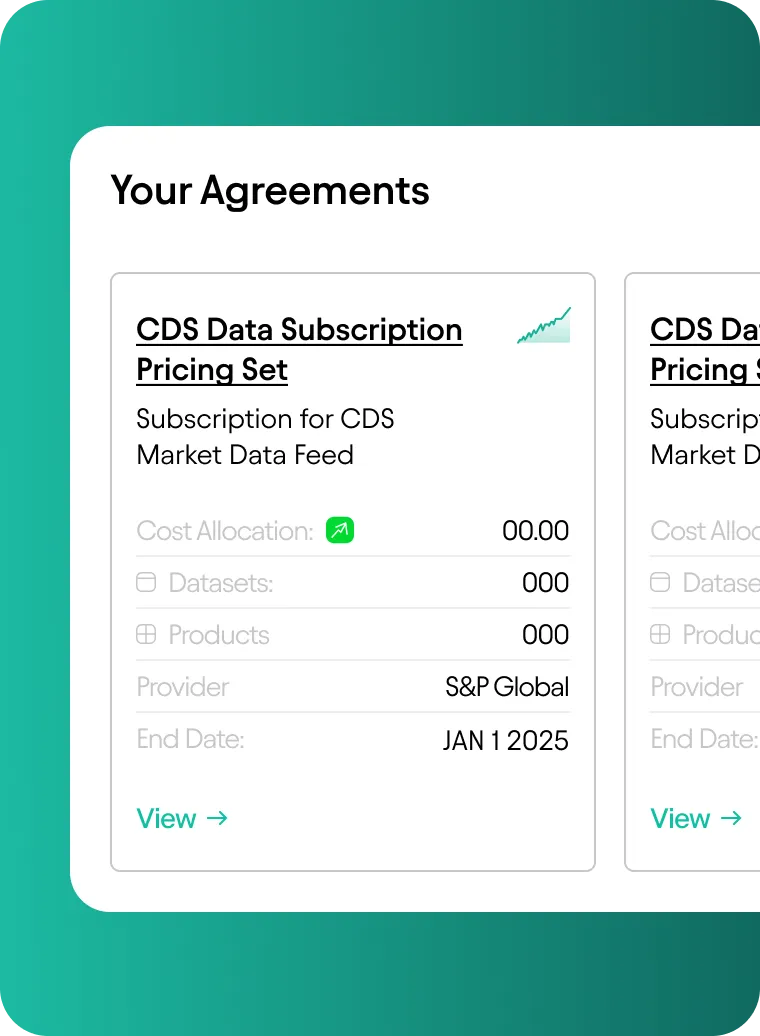Image resolution: width=760 pixels, height=1036 pixels.
Task: Open the CDS Data Subscription Pricing Set title
Action: pyautogui.click(x=299, y=349)
